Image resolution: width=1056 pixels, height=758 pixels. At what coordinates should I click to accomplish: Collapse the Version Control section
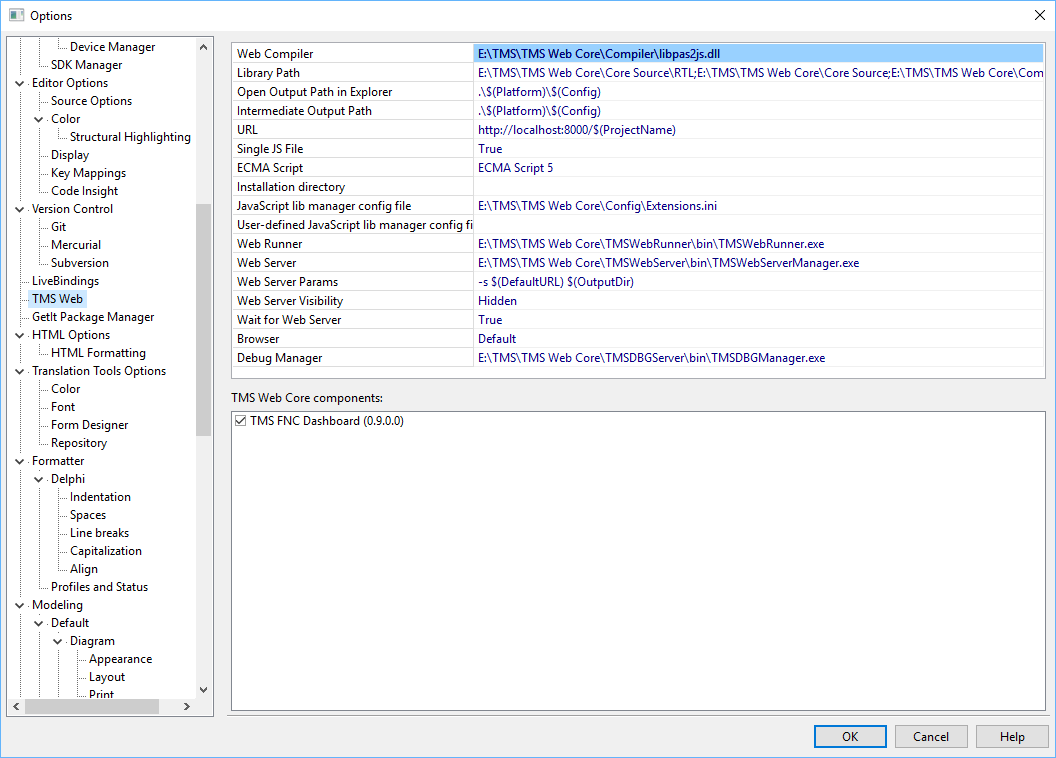(x=18, y=208)
